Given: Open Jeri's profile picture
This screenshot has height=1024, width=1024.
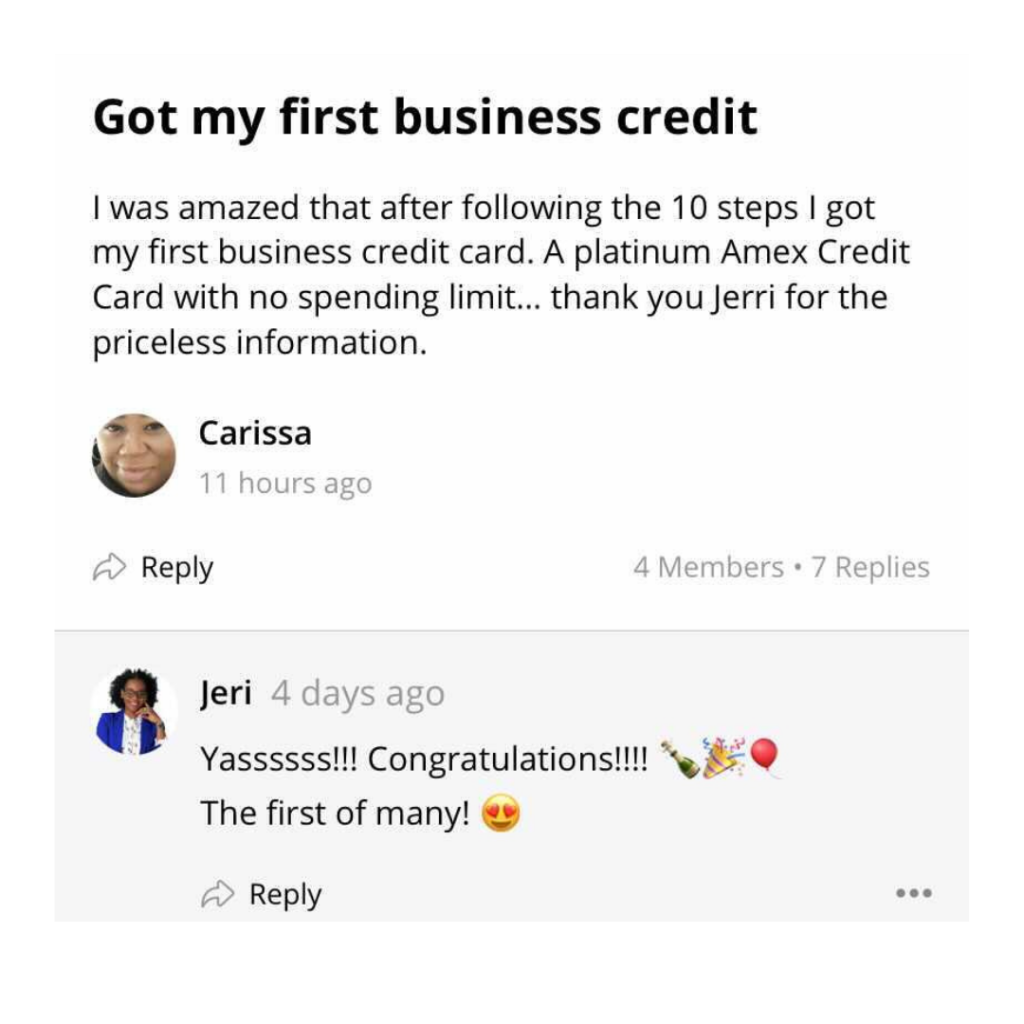Looking at the screenshot, I should click(134, 712).
